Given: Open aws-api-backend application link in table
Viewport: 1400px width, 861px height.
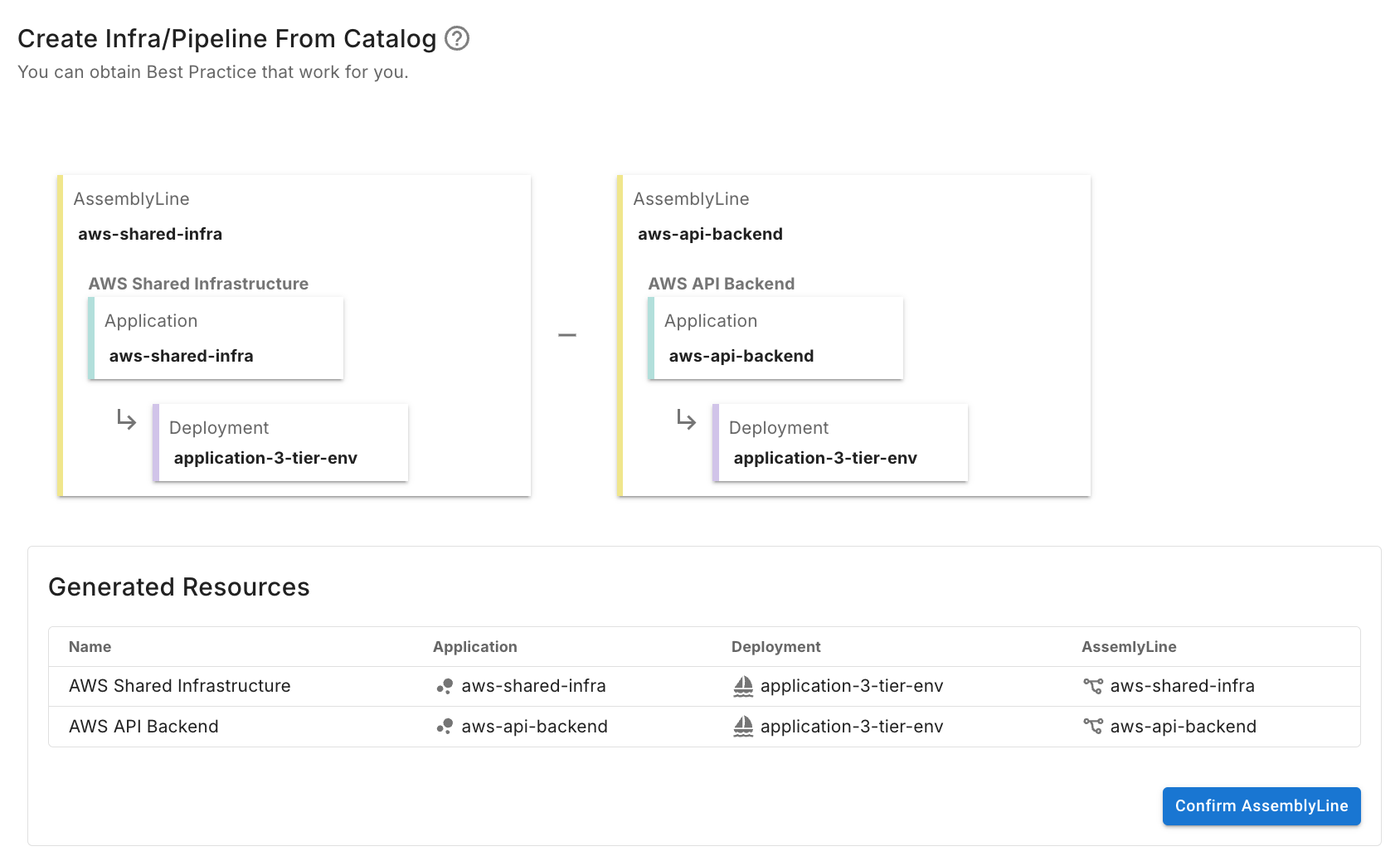Looking at the screenshot, I should 534,727.
